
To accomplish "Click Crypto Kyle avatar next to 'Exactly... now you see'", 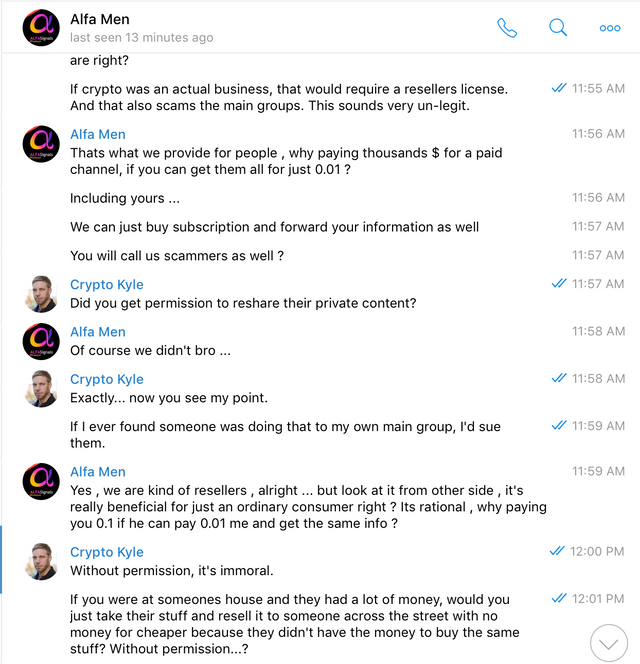I will point(41,389).
